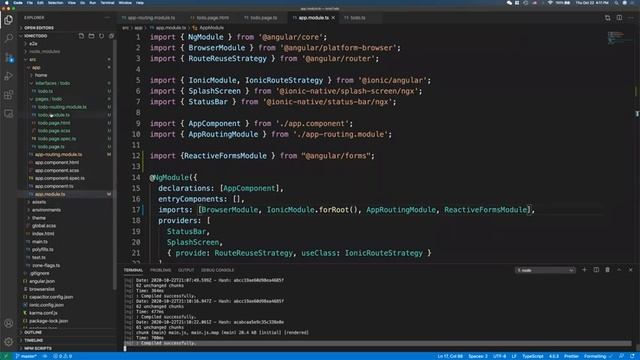Collapse all folders in Explorer
640x360 pixels.
pos(111,36)
